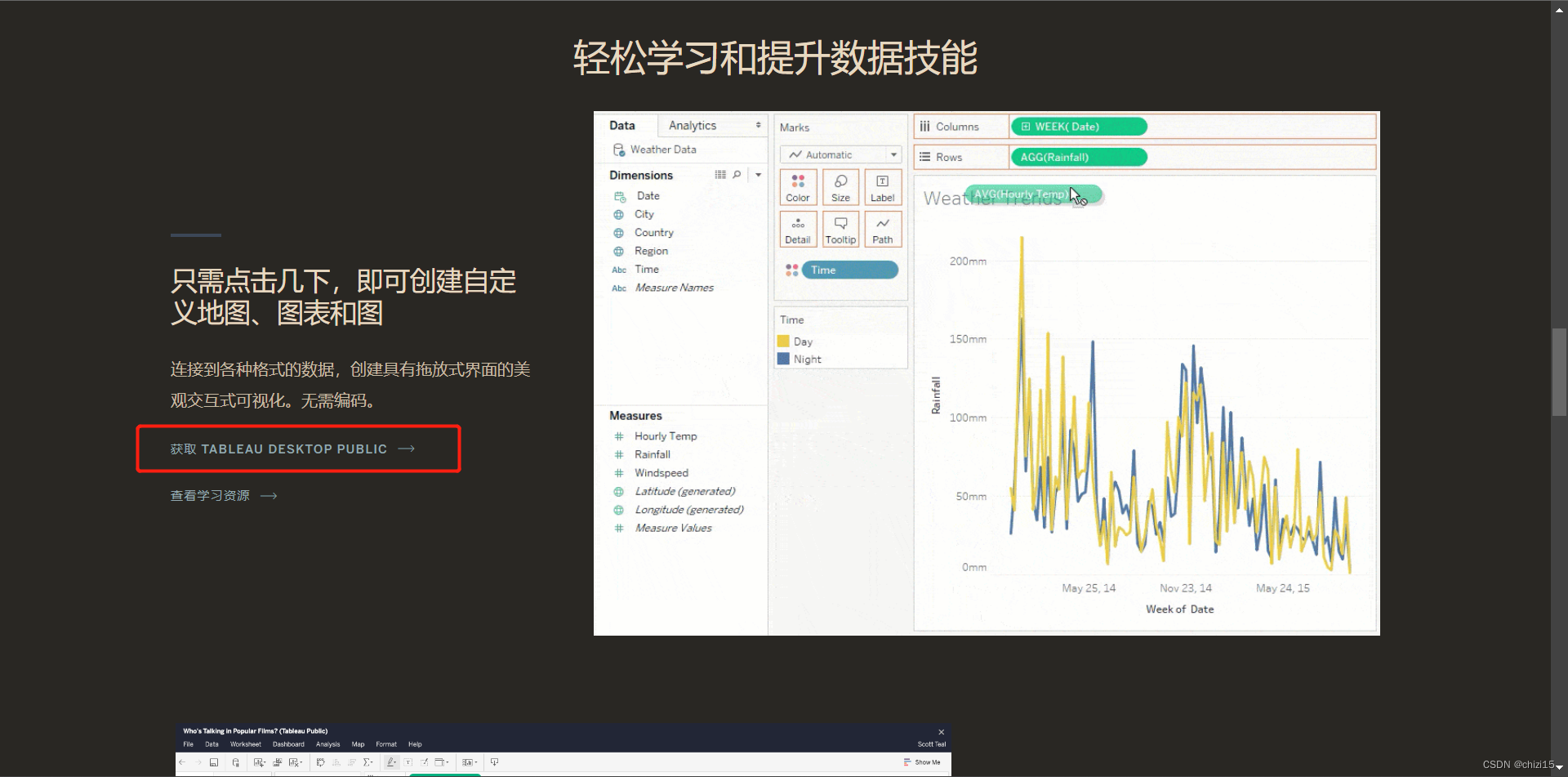Screen dimensions: 1568x777
Task: Click the scrollbar down arrow
Action: pyautogui.click(x=1559, y=769)
